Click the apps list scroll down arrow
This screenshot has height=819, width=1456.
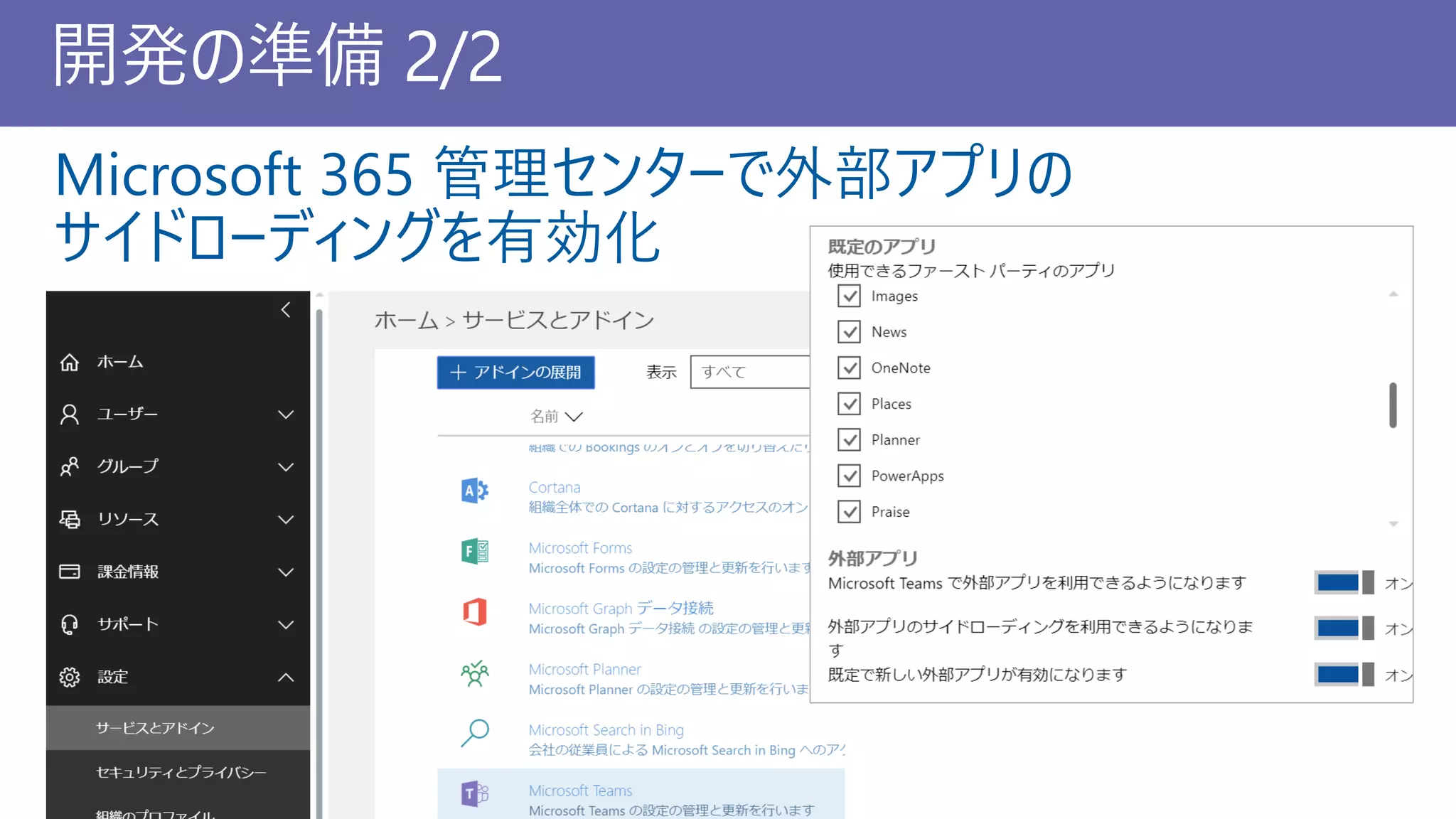pyautogui.click(x=1393, y=524)
